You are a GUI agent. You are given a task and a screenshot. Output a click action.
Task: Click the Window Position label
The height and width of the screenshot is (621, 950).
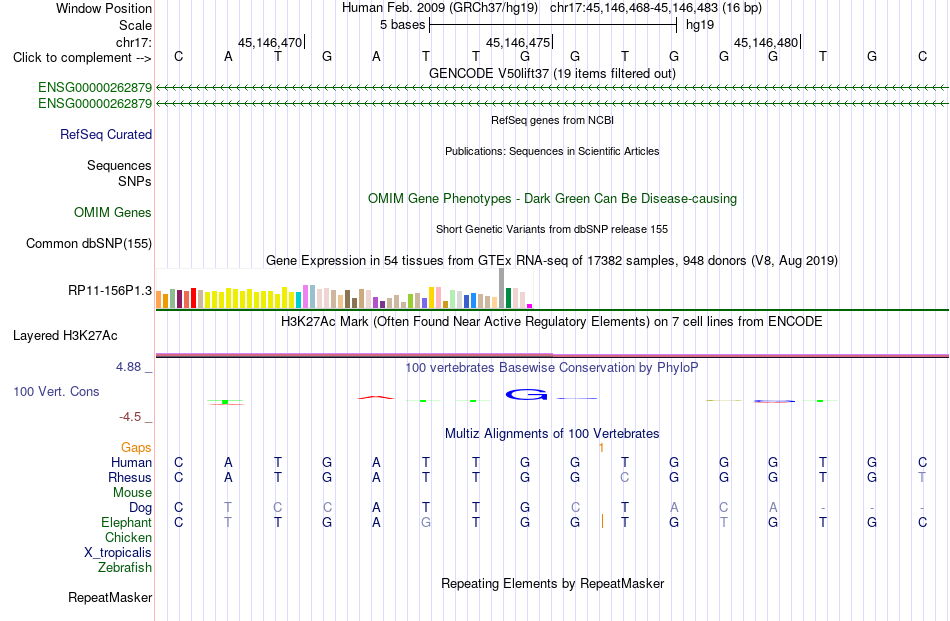104,8
